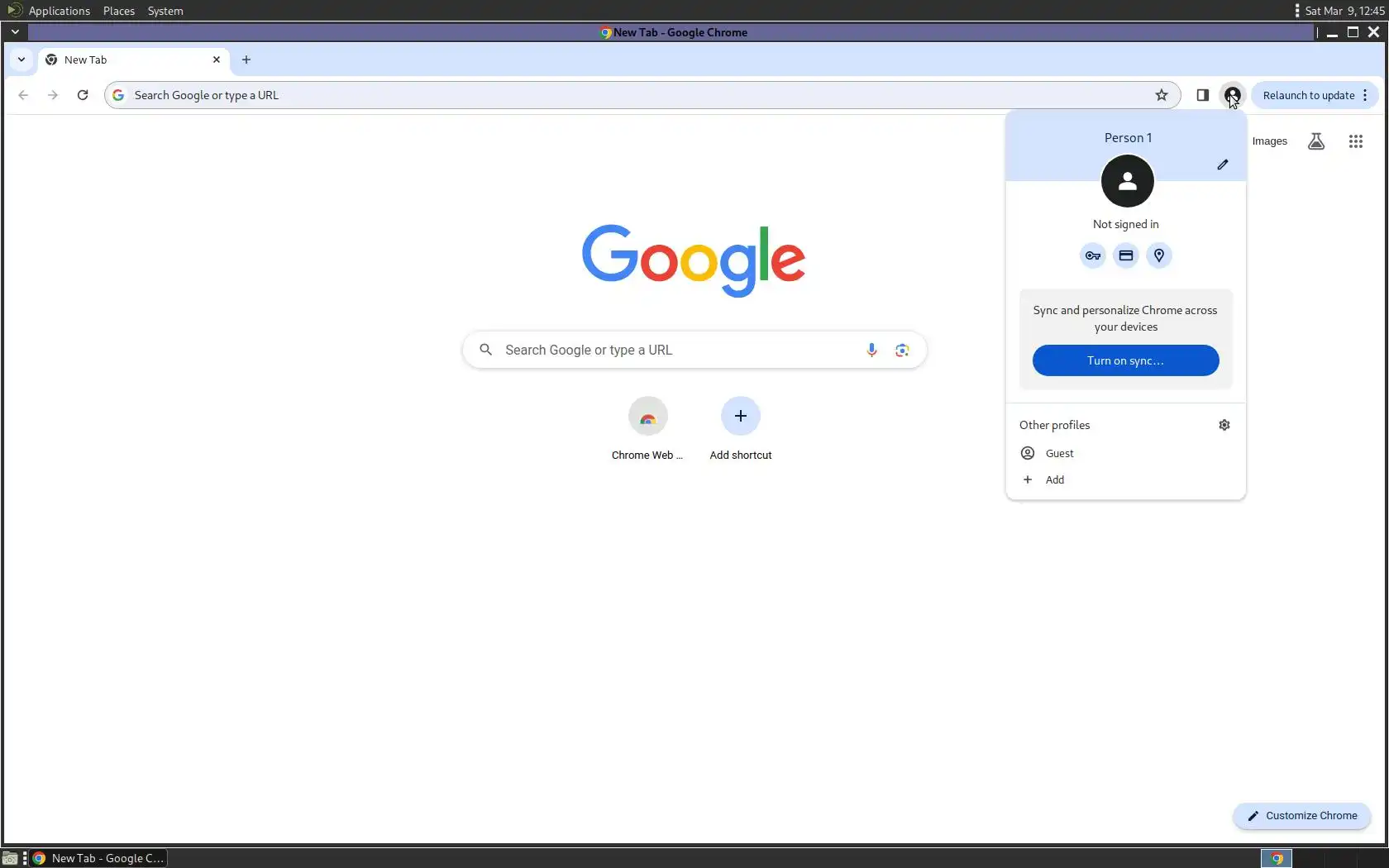Viewport: 1389px width, 868px height.
Task: Click the Google G icon in address bar
Action: click(118, 95)
